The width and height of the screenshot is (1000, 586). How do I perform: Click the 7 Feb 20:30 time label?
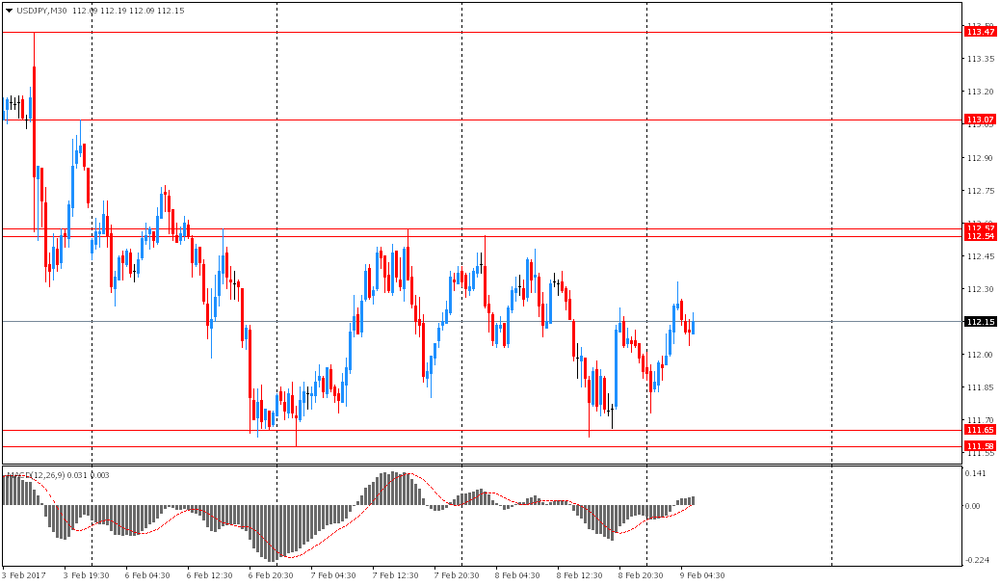457,575
